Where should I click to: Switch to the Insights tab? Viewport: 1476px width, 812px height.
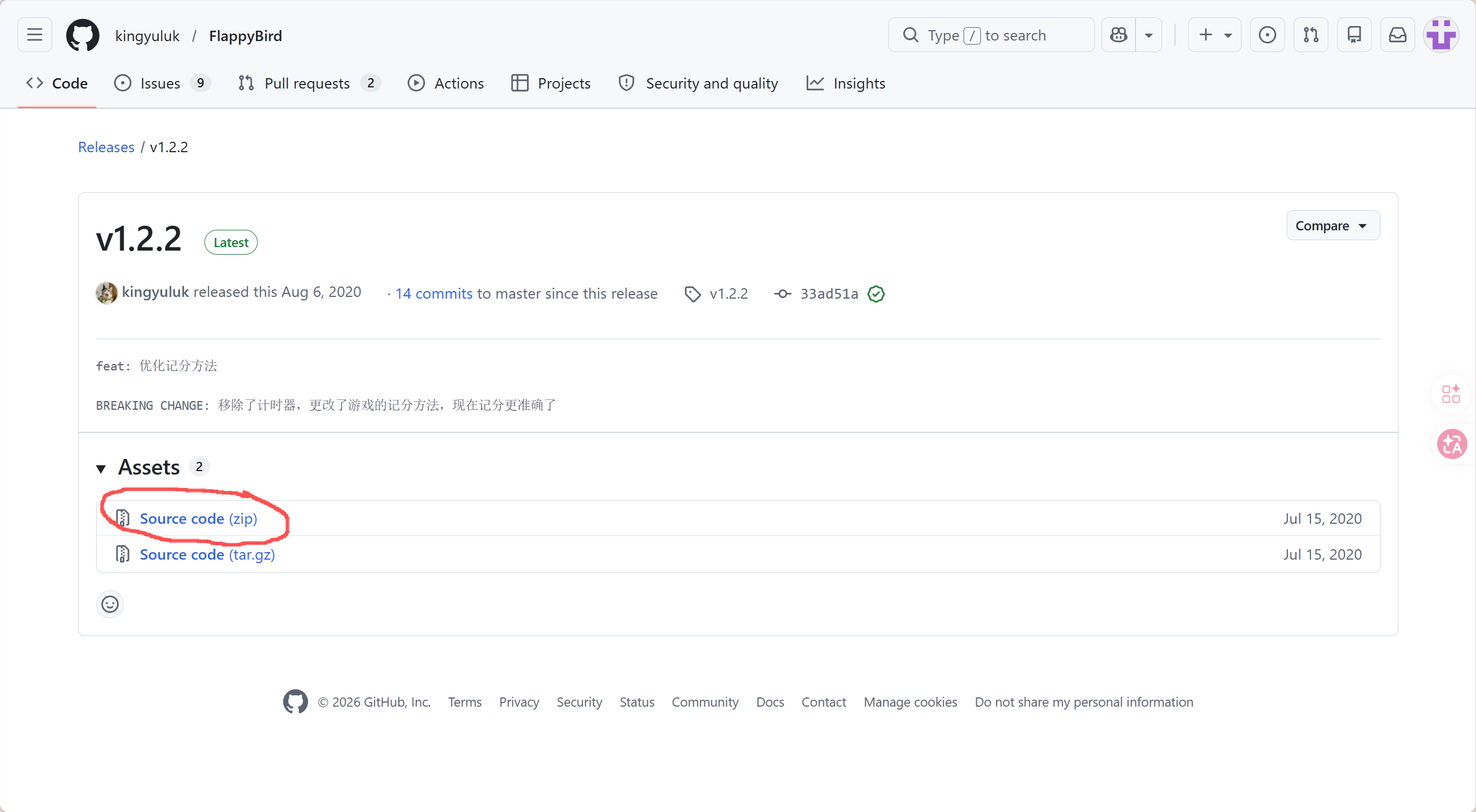pyautogui.click(x=846, y=83)
